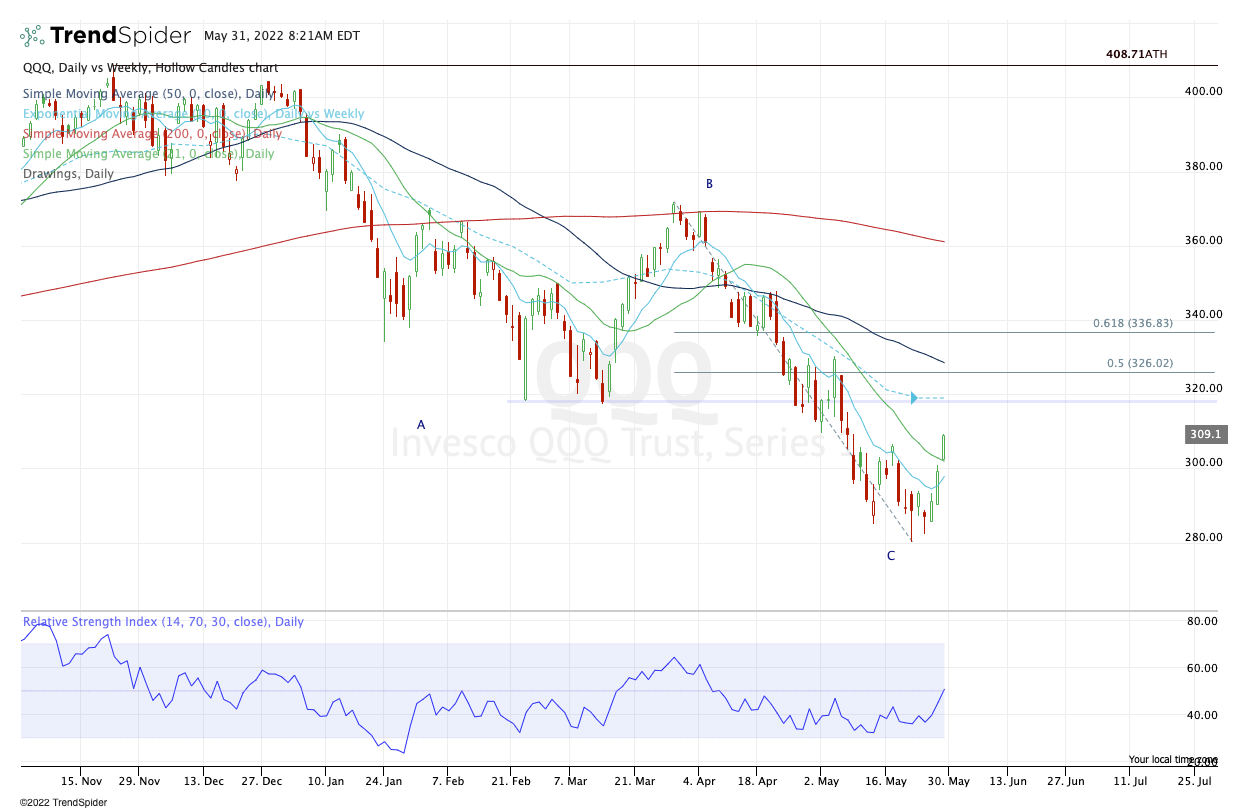
Task: Click the 300.00 price axis label
Action: (1203, 463)
